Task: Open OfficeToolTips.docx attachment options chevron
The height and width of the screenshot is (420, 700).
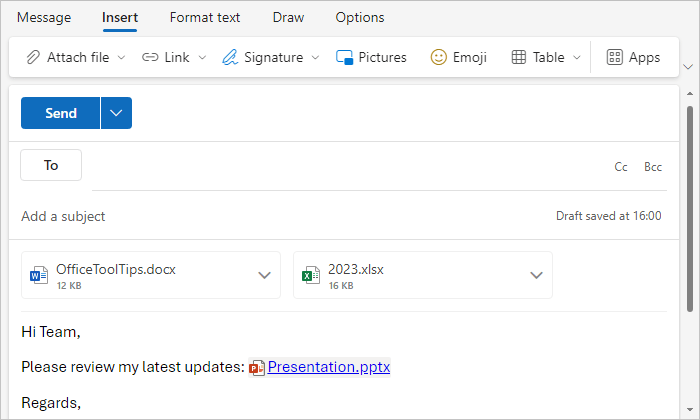Action: (x=265, y=275)
